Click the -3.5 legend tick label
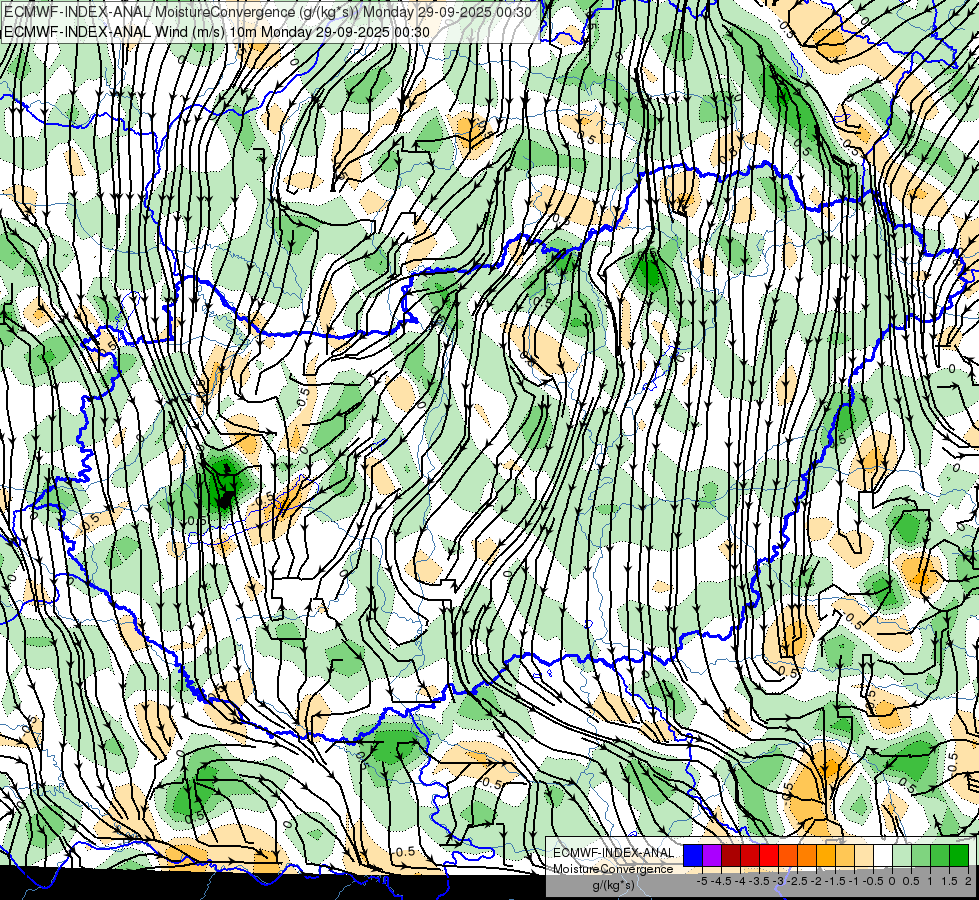979x900 pixels. (x=759, y=881)
